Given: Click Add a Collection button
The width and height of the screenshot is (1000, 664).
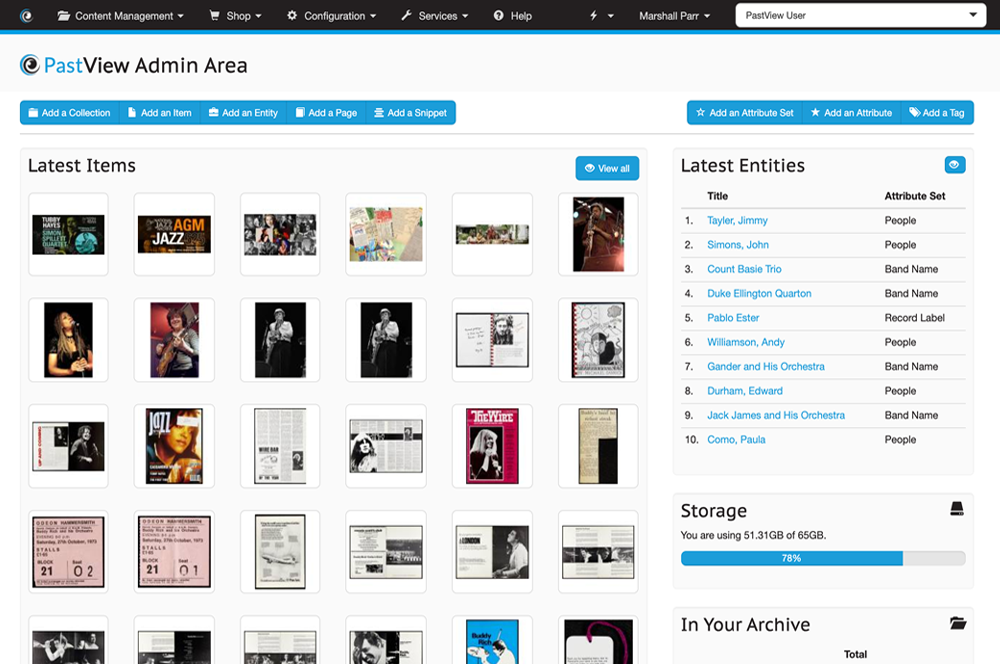Looking at the screenshot, I should pos(70,113).
